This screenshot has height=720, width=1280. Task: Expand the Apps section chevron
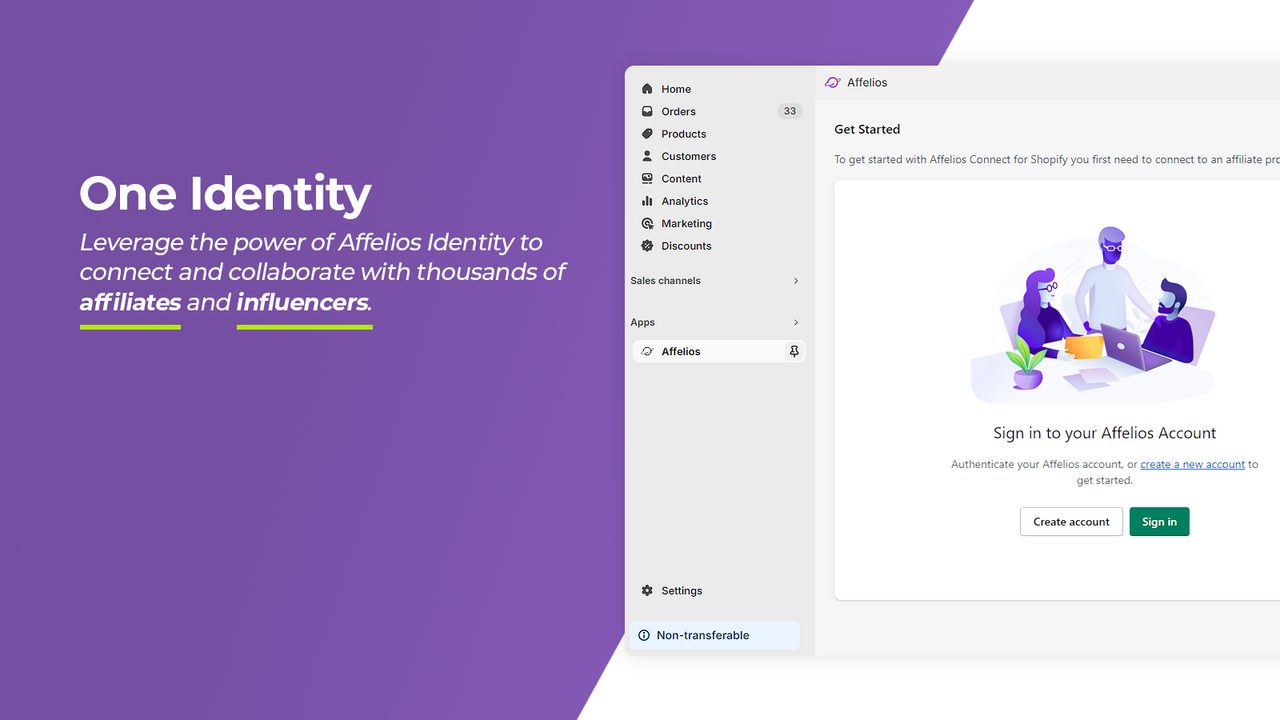click(796, 322)
